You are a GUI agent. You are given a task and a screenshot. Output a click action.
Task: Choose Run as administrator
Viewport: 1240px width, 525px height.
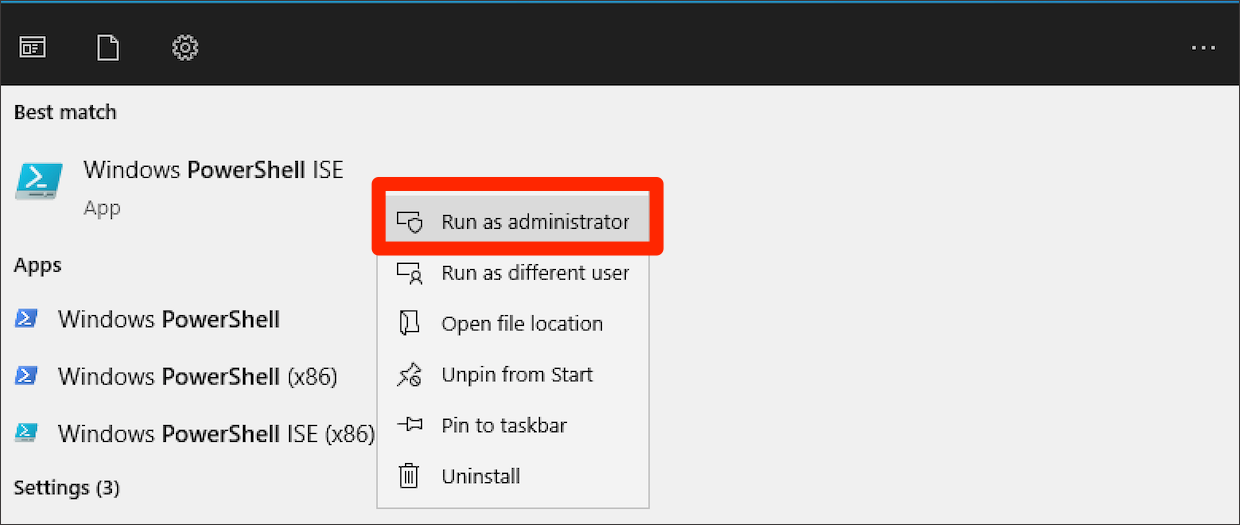tap(535, 222)
